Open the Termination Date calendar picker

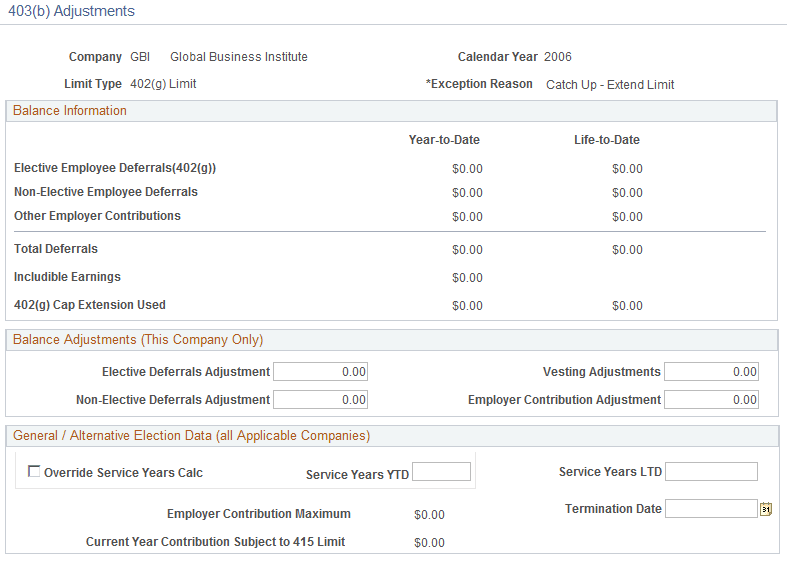pyautogui.click(x=766, y=509)
